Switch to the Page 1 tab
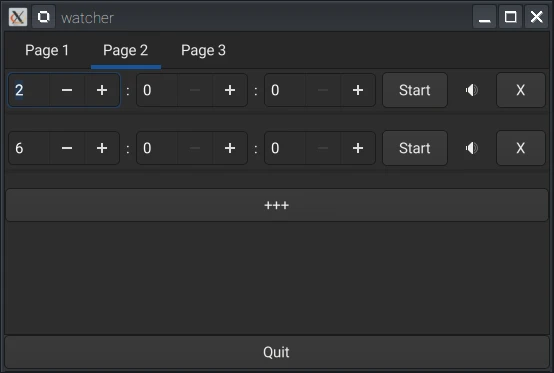Viewport: 554px width, 373px height. 47,51
